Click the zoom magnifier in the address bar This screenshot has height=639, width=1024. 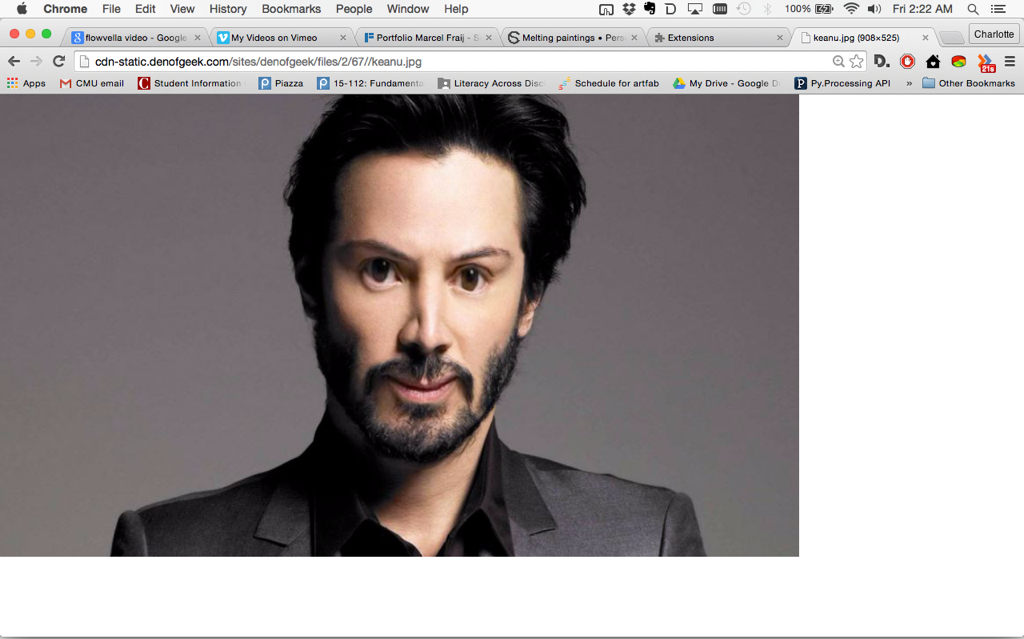point(838,61)
